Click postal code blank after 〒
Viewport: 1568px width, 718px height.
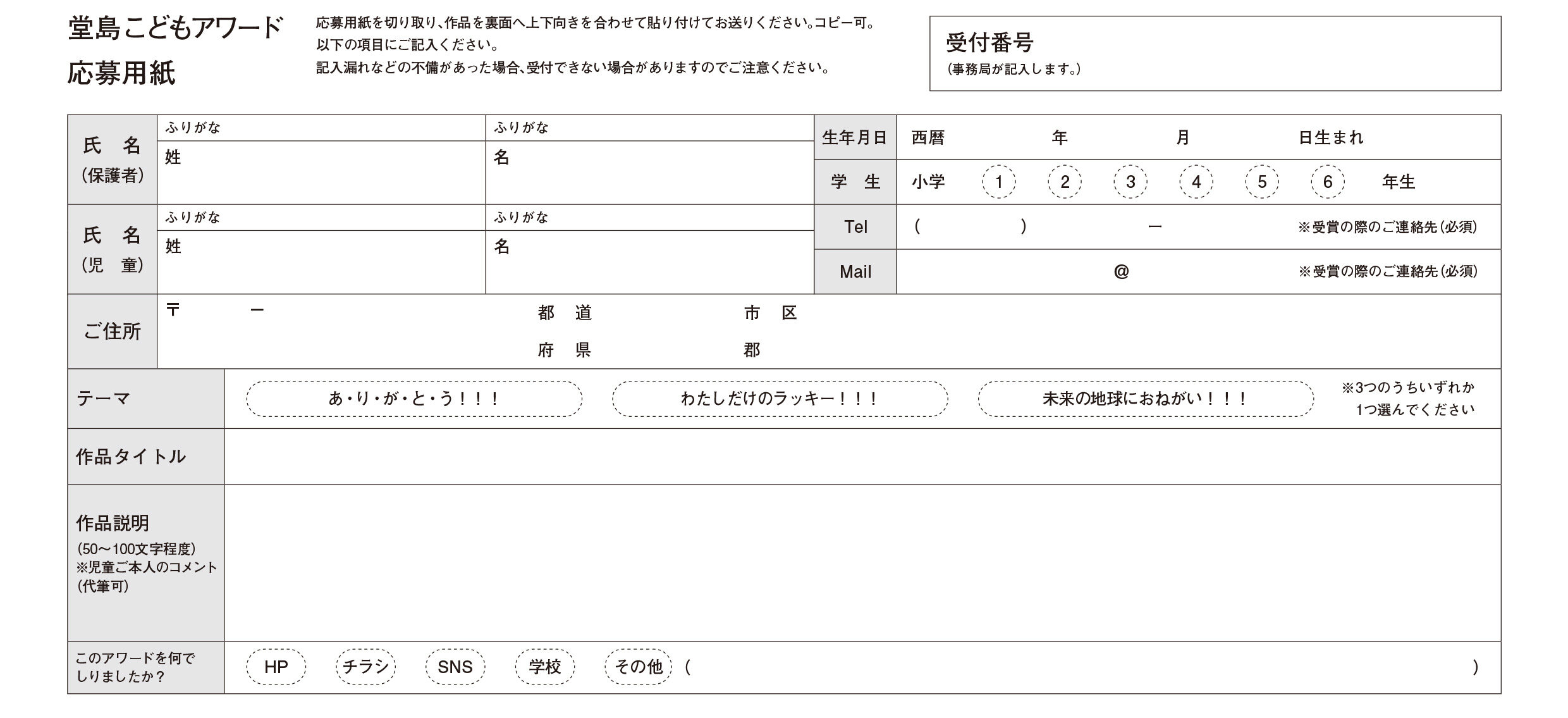(215, 310)
